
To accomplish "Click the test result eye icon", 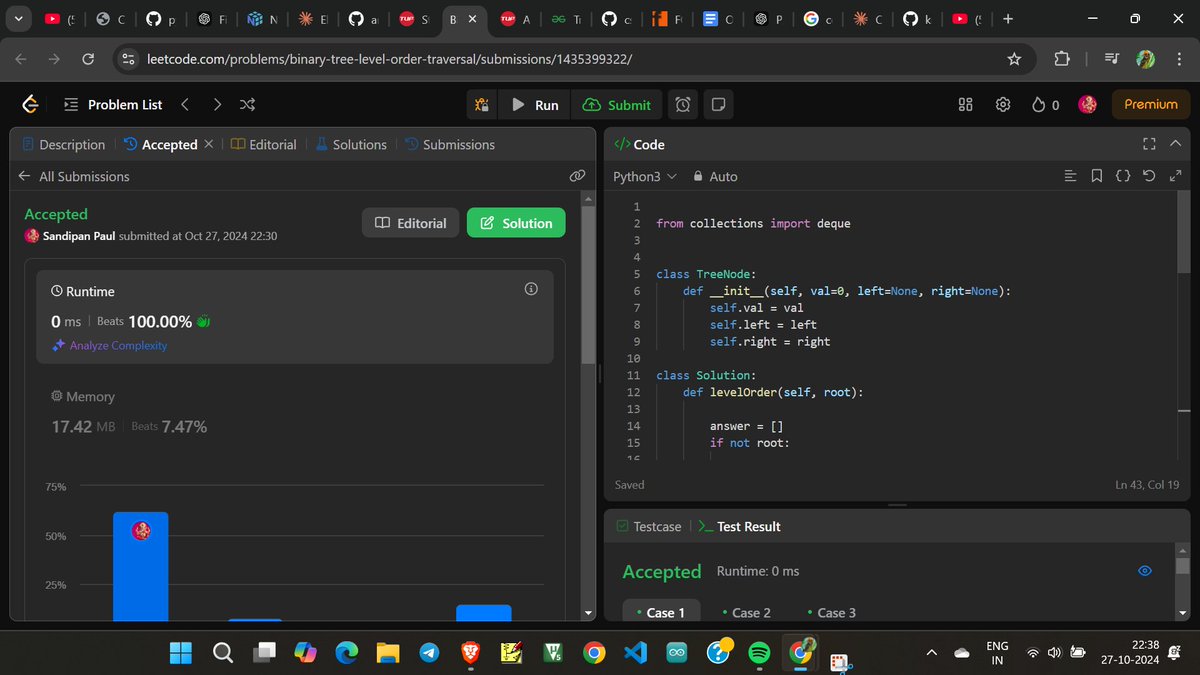I will (x=1145, y=571).
